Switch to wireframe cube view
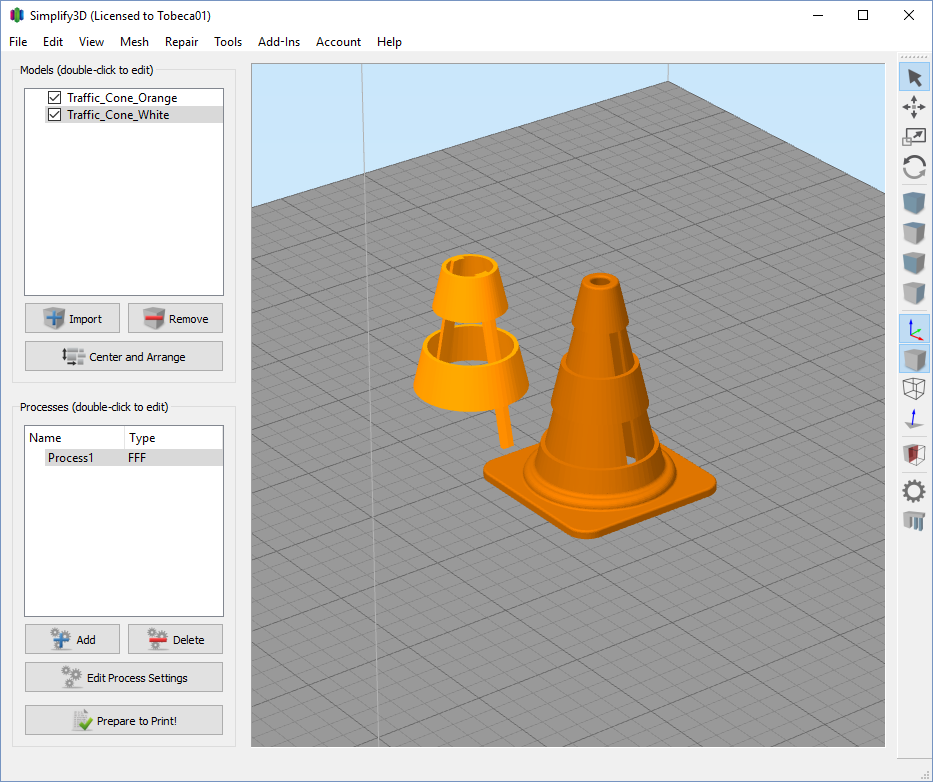This screenshot has height=782, width=933. tap(914, 388)
